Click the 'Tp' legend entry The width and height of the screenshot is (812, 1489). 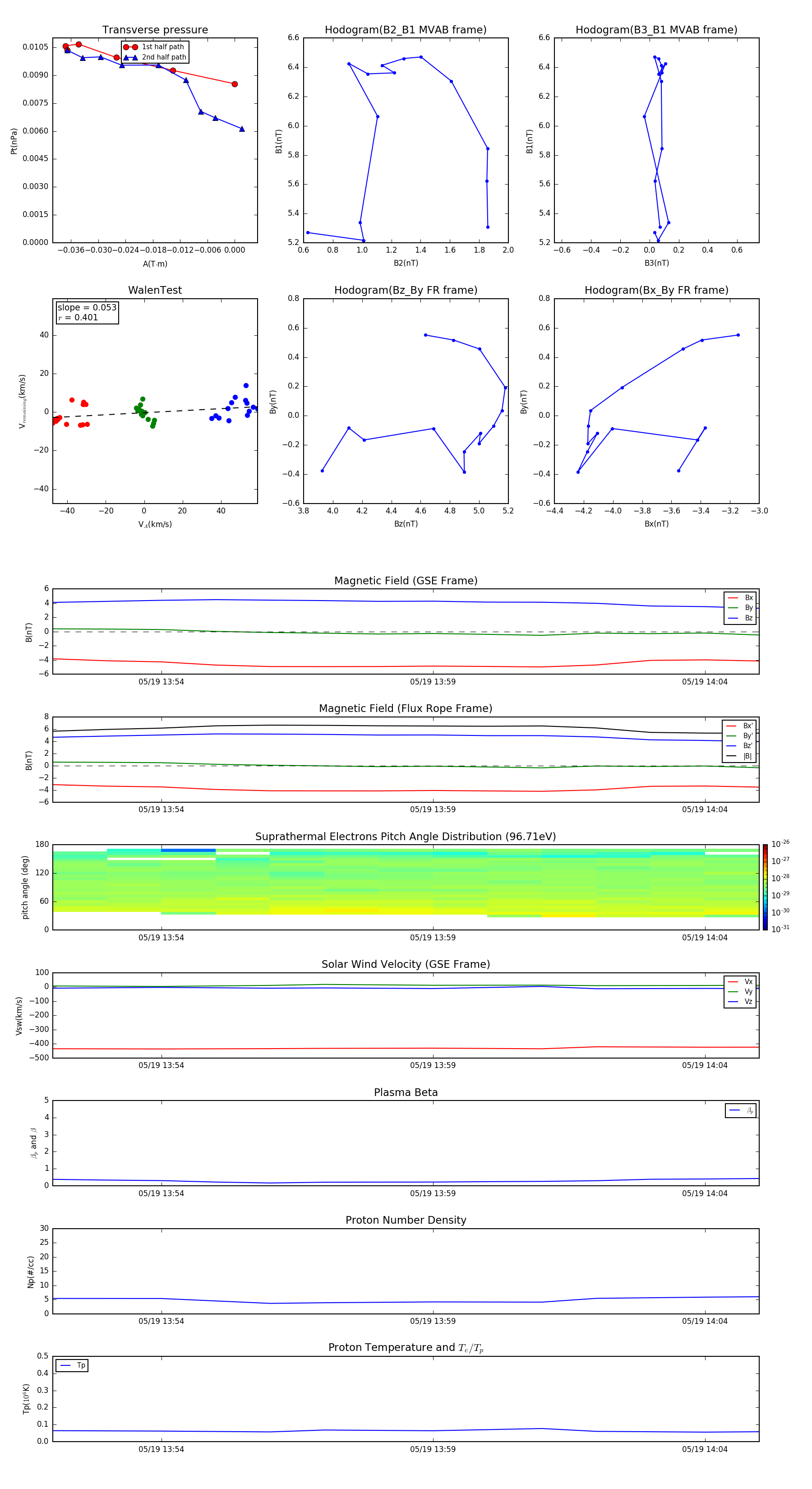click(x=72, y=1365)
